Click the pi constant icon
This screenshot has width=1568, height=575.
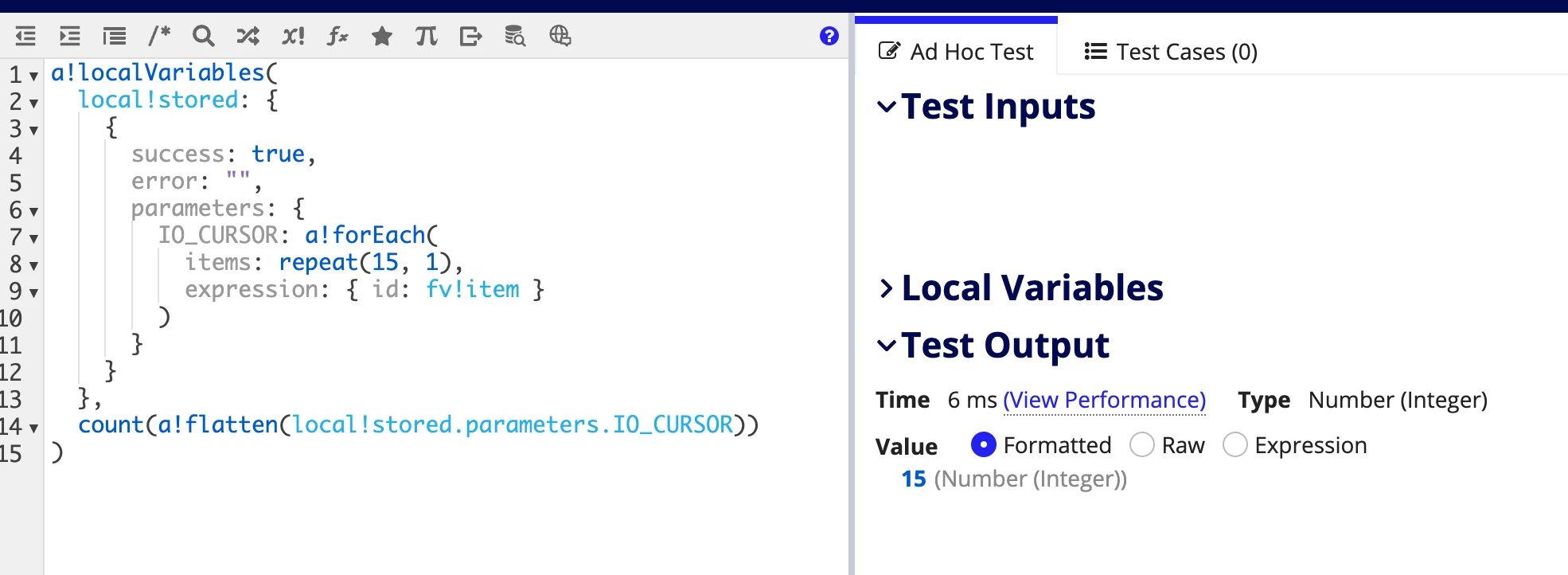427,36
